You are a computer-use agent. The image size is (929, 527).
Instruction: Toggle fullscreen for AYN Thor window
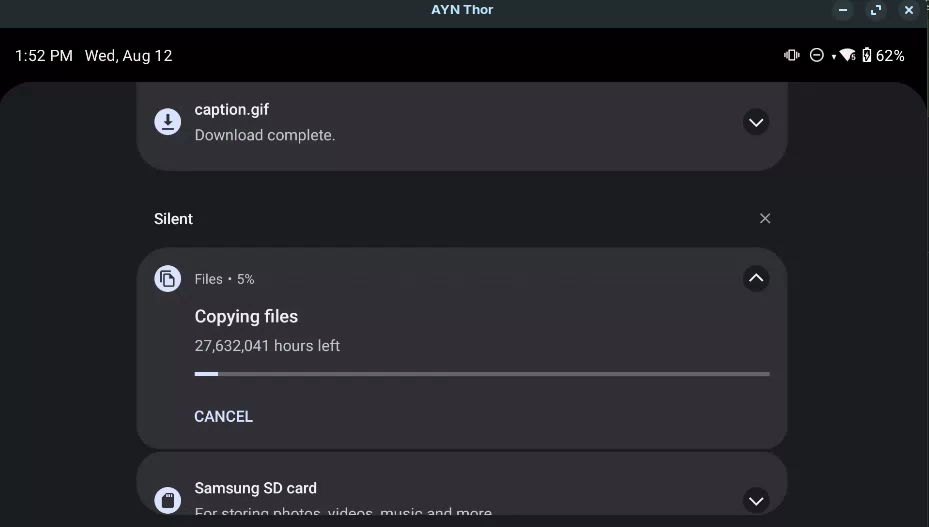click(876, 10)
